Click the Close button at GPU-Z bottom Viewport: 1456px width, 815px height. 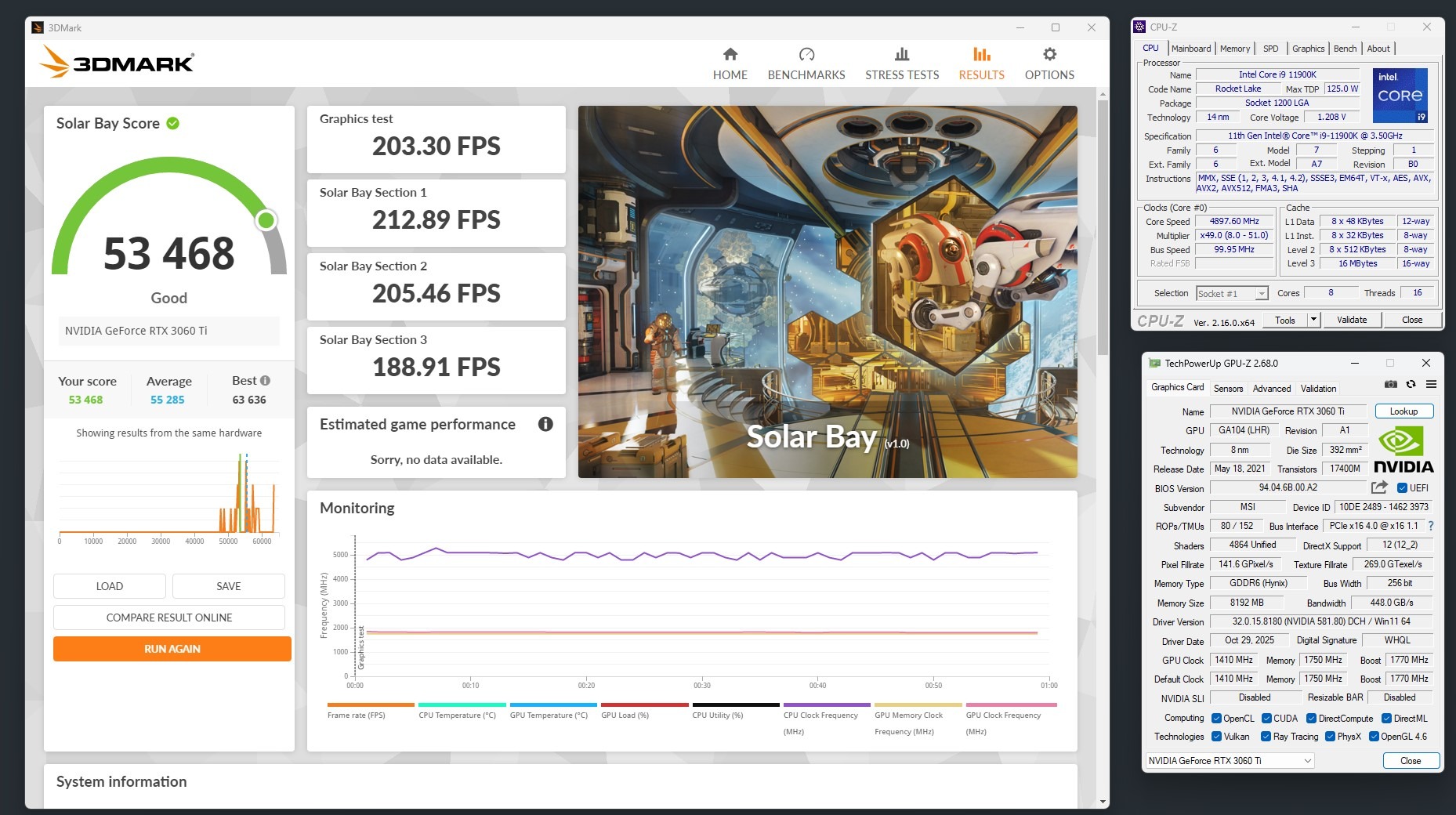1411,761
